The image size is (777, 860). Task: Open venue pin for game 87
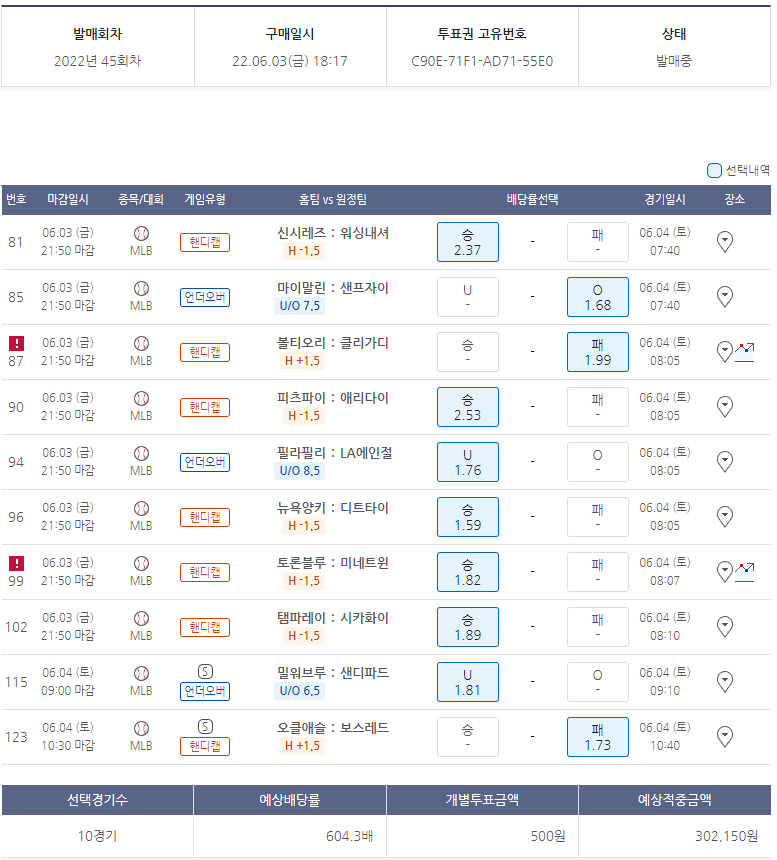pos(725,352)
